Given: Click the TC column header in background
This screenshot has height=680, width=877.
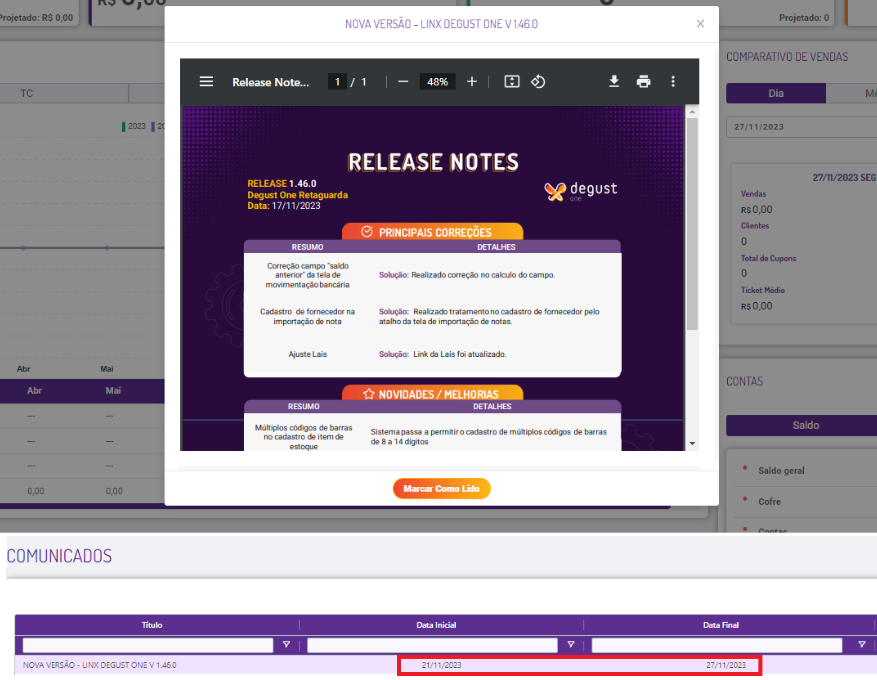Looking at the screenshot, I should tap(27, 93).
